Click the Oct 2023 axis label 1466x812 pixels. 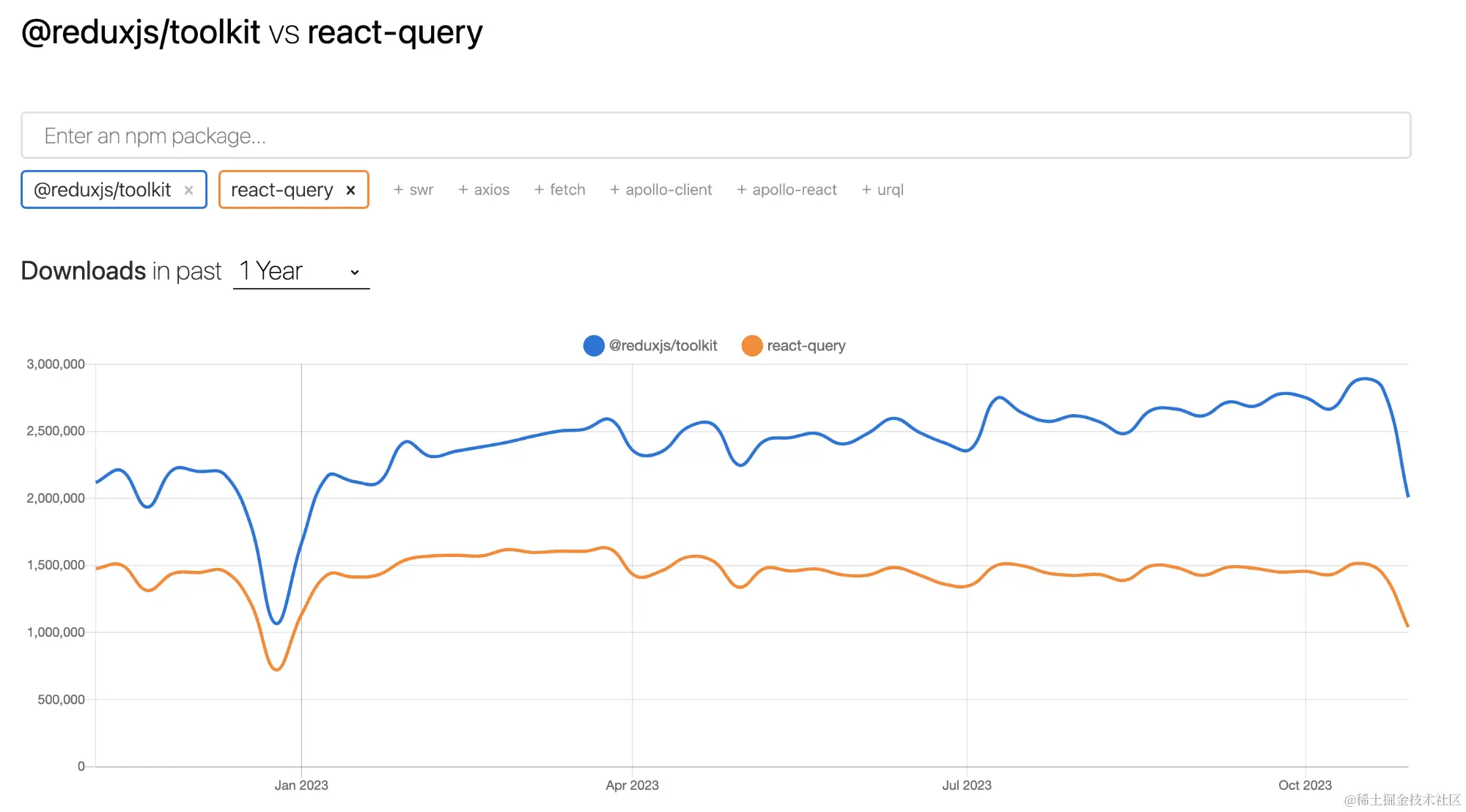(x=1305, y=785)
